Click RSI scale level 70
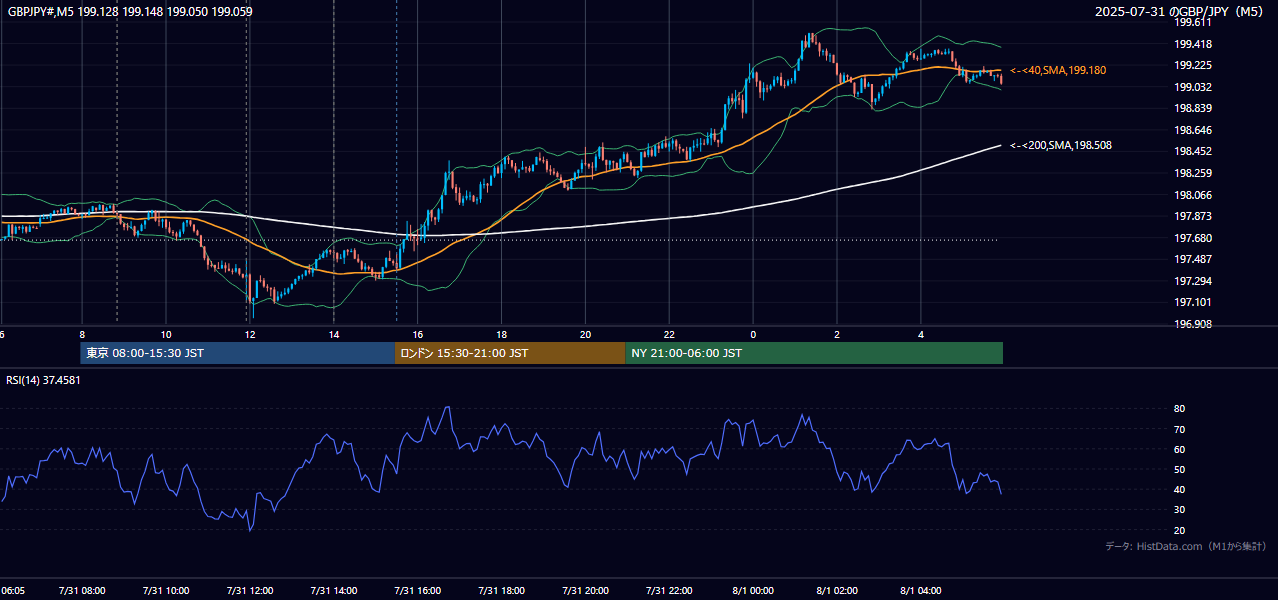 (x=1179, y=429)
